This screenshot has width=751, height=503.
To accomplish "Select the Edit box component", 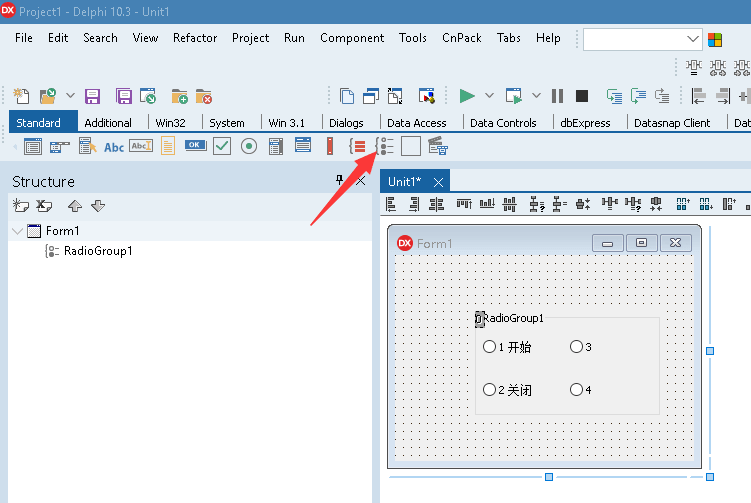I will tap(141, 146).
